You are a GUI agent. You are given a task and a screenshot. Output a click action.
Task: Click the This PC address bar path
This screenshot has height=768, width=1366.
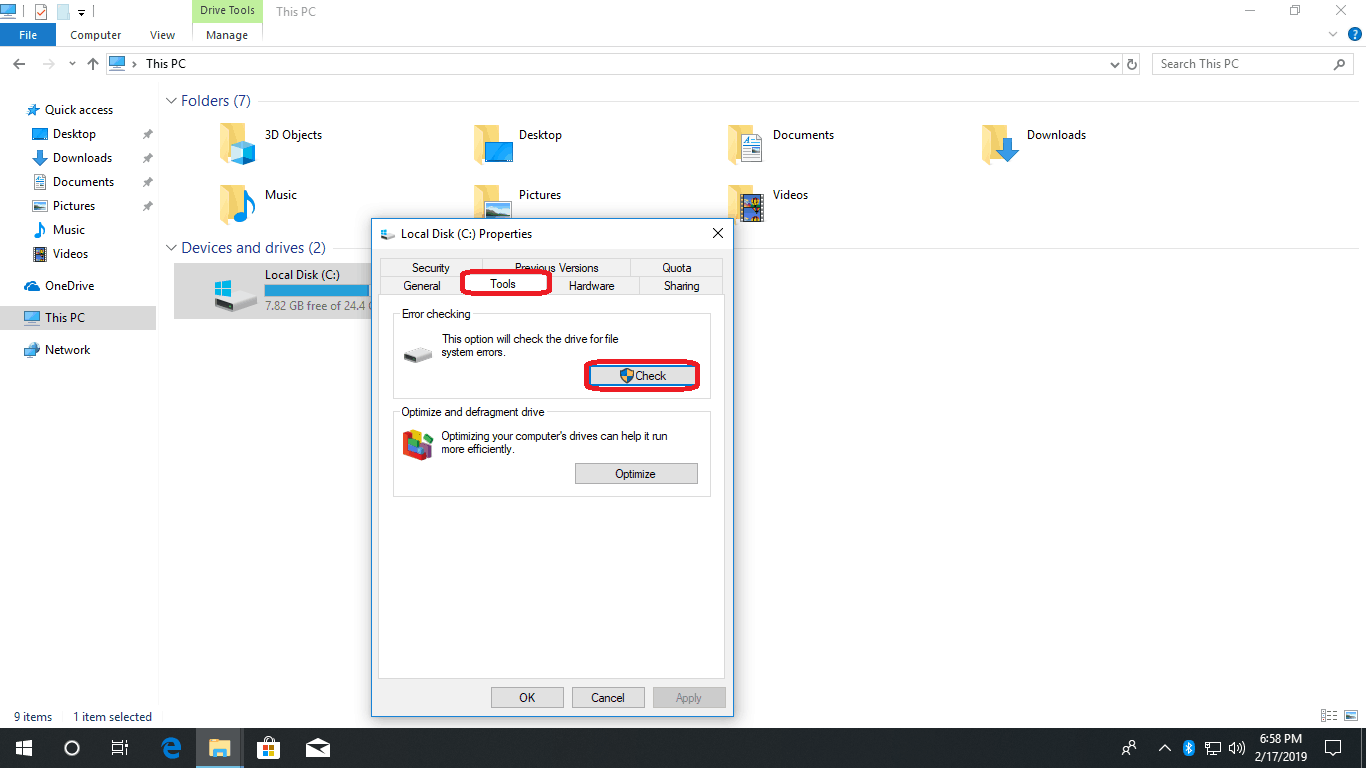pyautogui.click(x=166, y=64)
